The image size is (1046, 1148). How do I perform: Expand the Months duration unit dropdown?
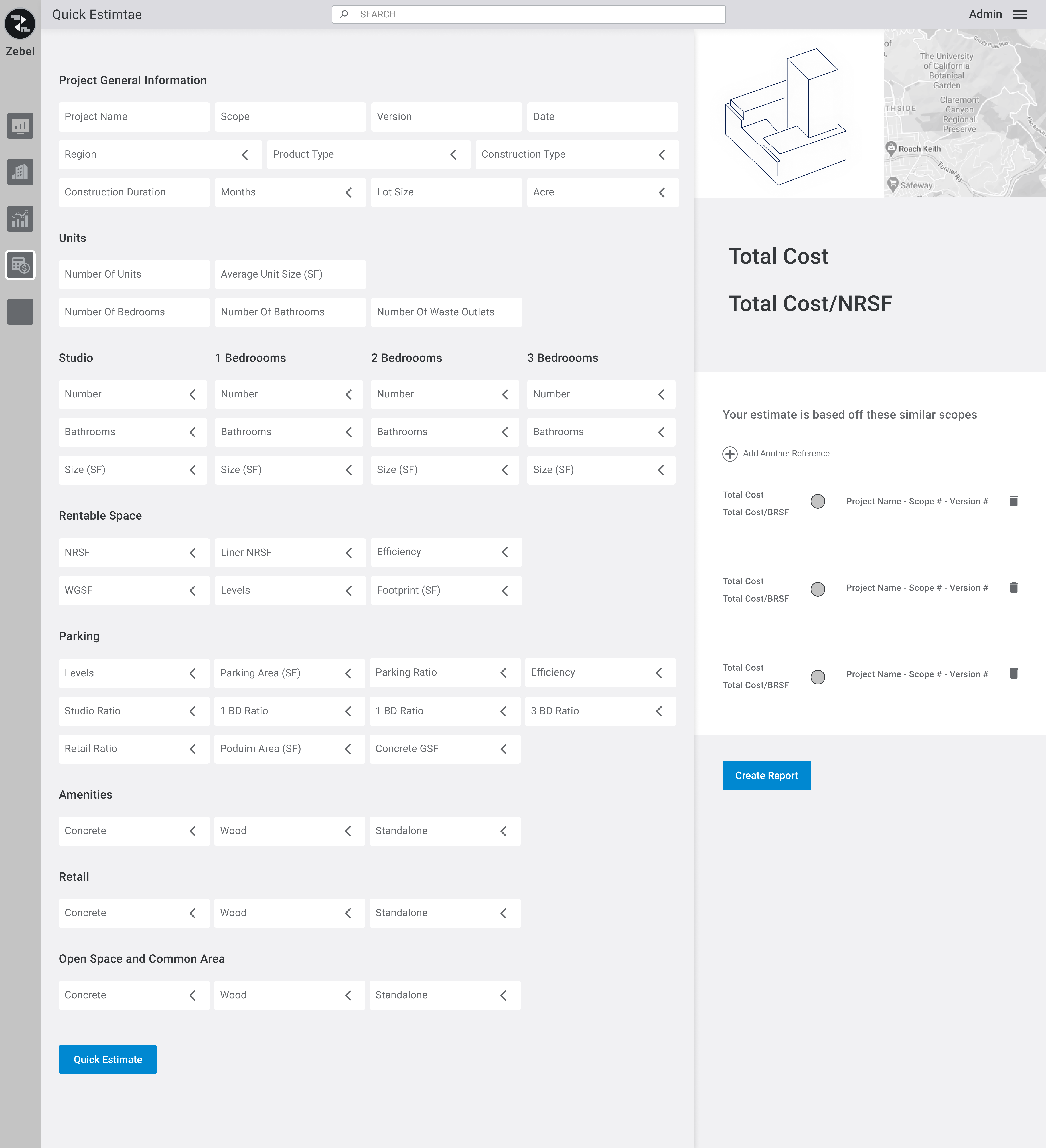click(290, 193)
